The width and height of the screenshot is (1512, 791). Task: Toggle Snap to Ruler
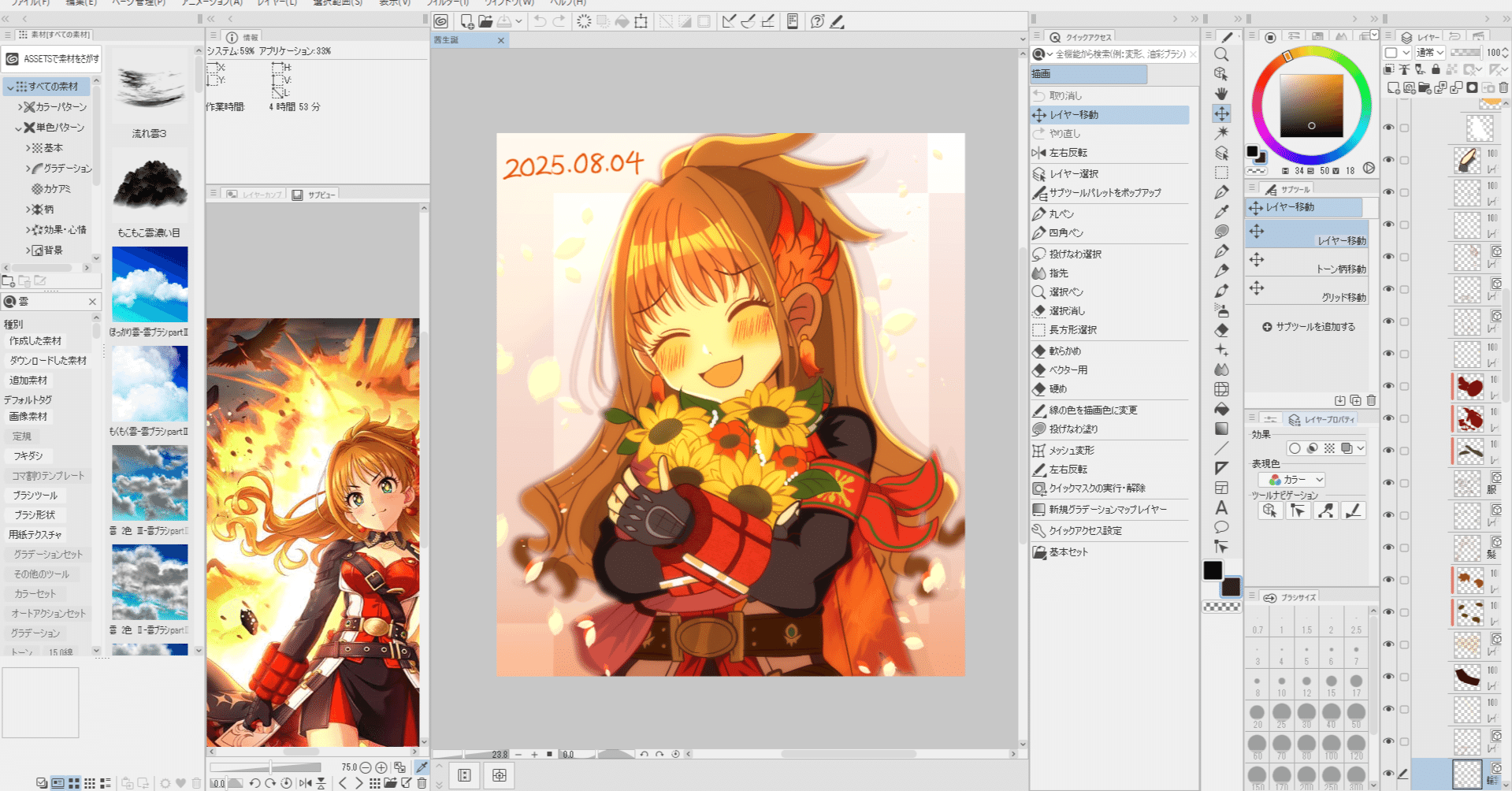(x=729, y=21)
